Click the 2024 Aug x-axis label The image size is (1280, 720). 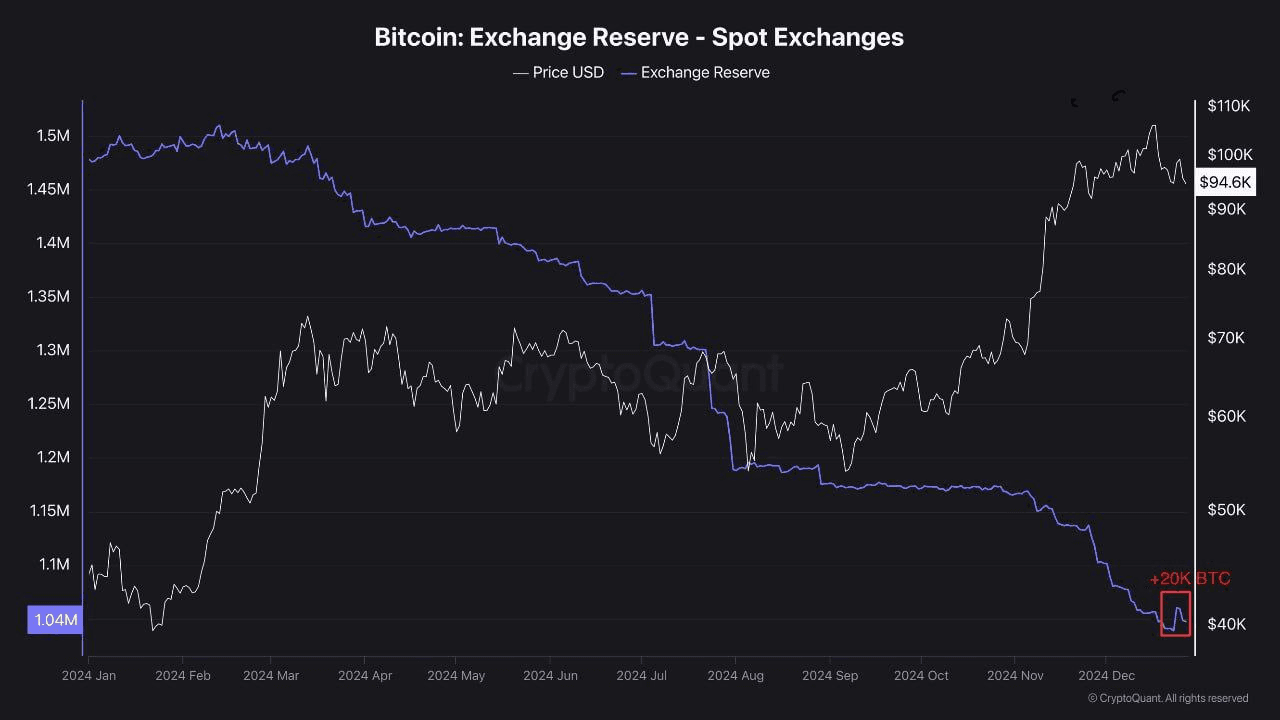735,675
